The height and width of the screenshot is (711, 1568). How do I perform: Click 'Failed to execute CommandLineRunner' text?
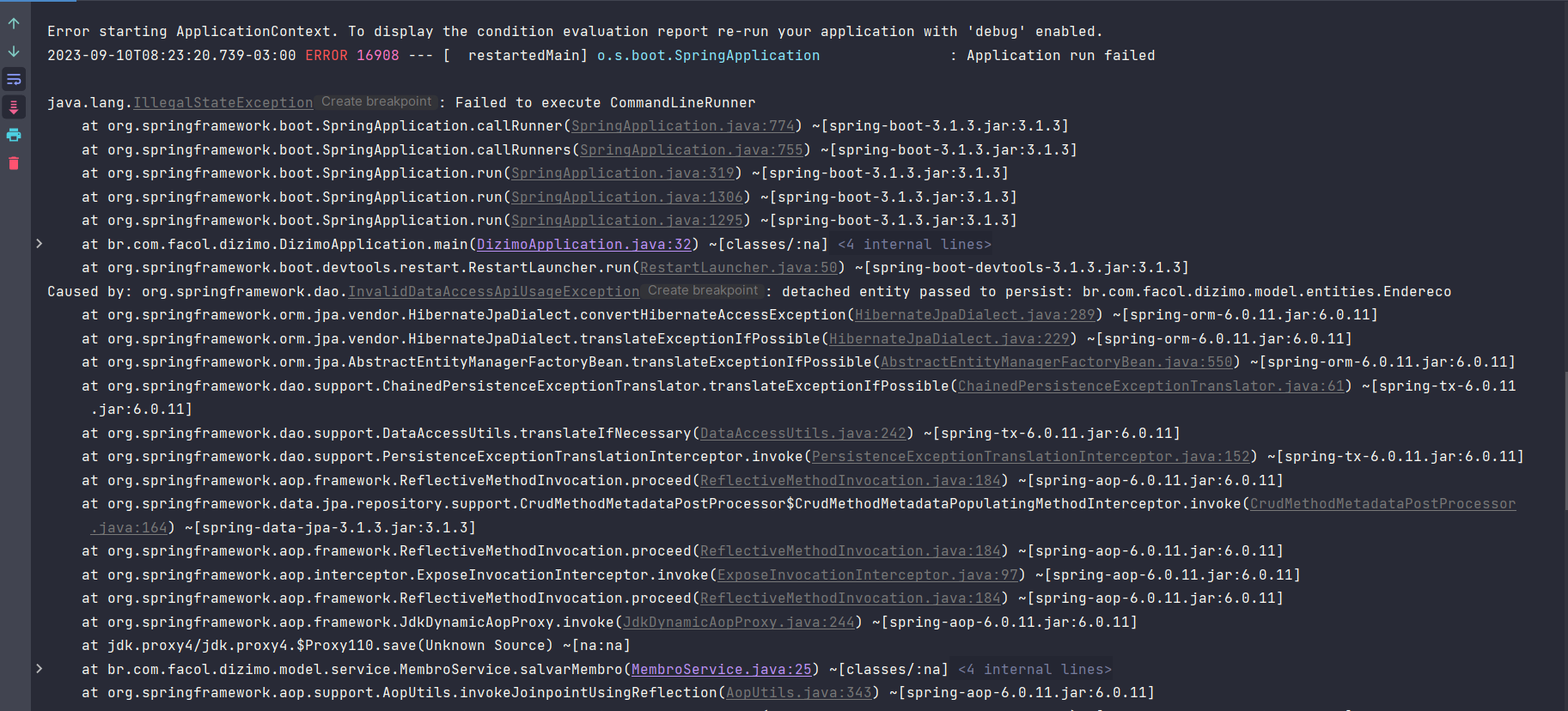pyautogui.click(x=606, y=103)
